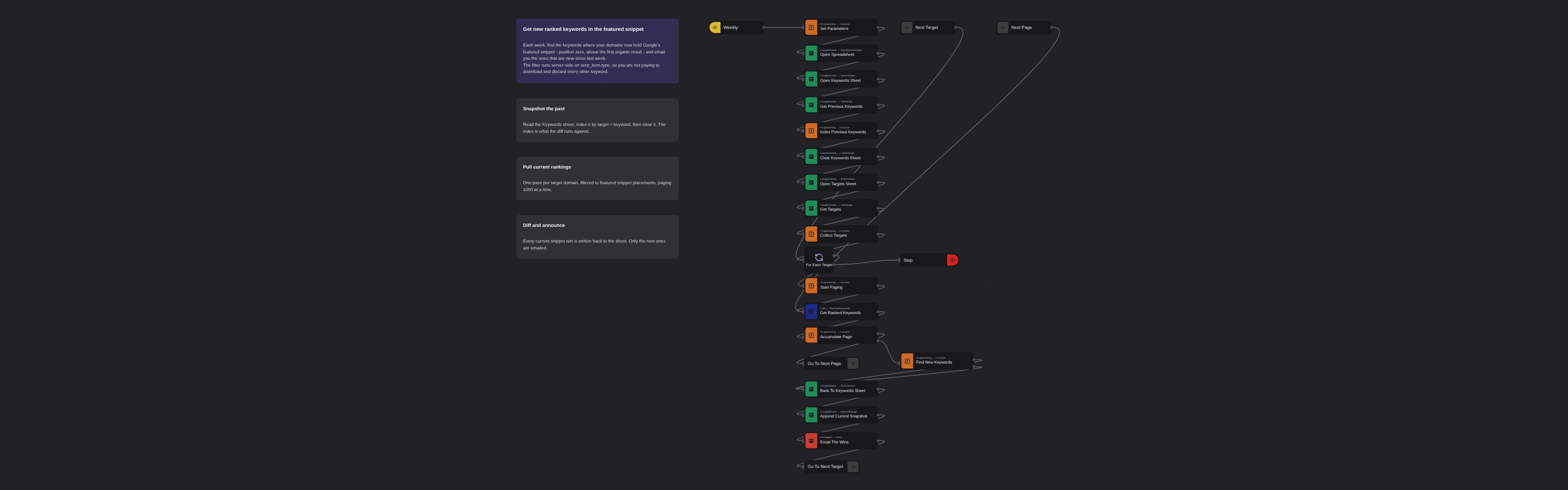The image size is (1568, 490).
Task: Open the Snapshot the past note
Action: point(597,120)
